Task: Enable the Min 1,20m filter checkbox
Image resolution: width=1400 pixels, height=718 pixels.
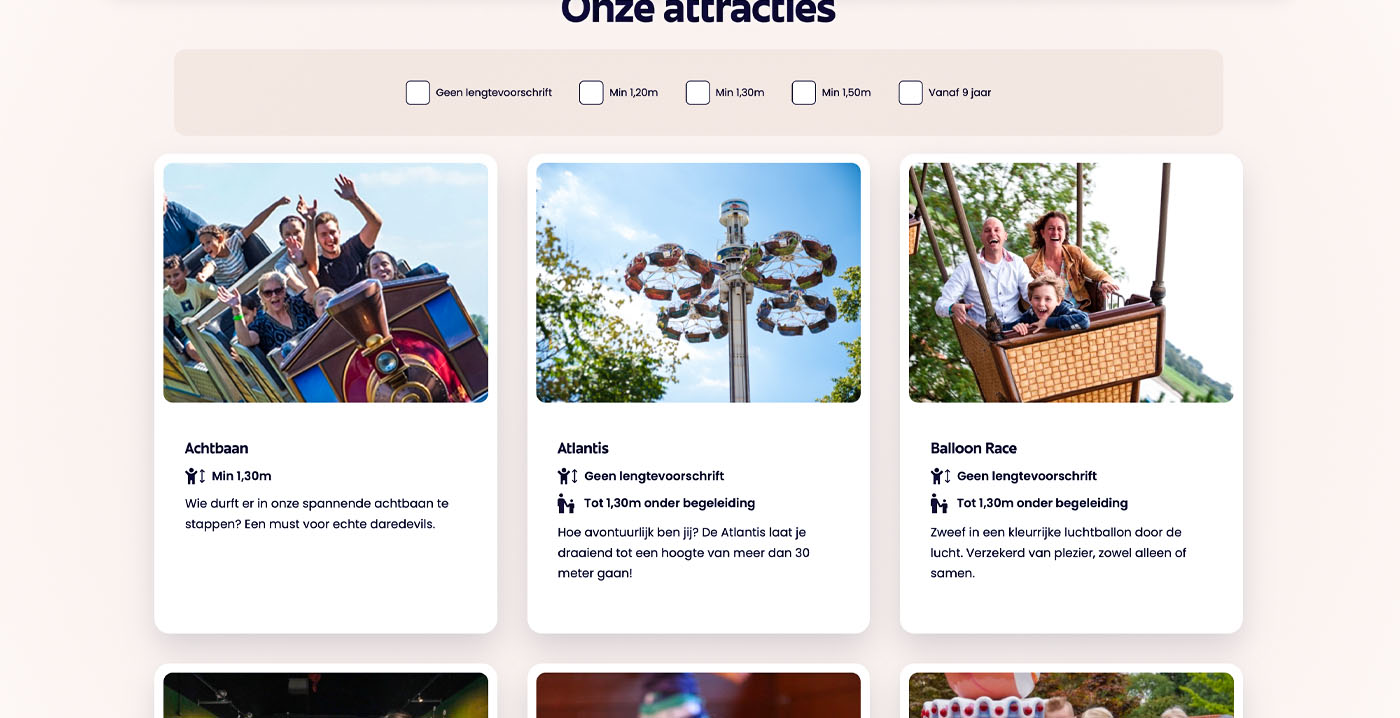Action: click(591, 93)
